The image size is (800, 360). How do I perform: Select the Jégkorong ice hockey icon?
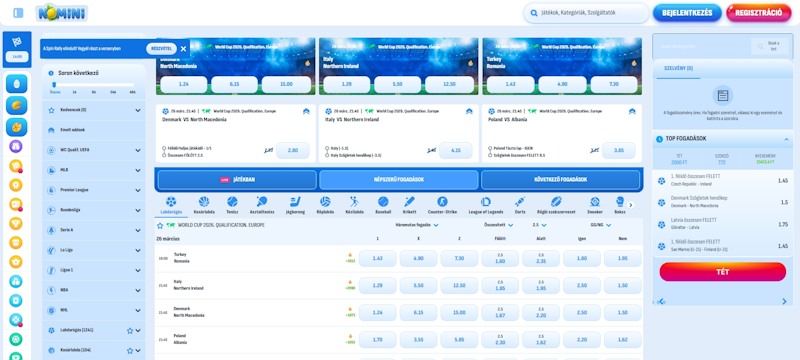point(295,202)
